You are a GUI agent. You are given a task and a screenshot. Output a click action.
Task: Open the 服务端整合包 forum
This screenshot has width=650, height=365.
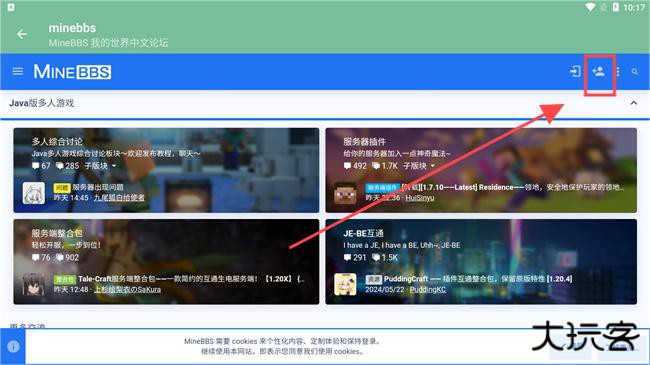(x=57, y=233)
